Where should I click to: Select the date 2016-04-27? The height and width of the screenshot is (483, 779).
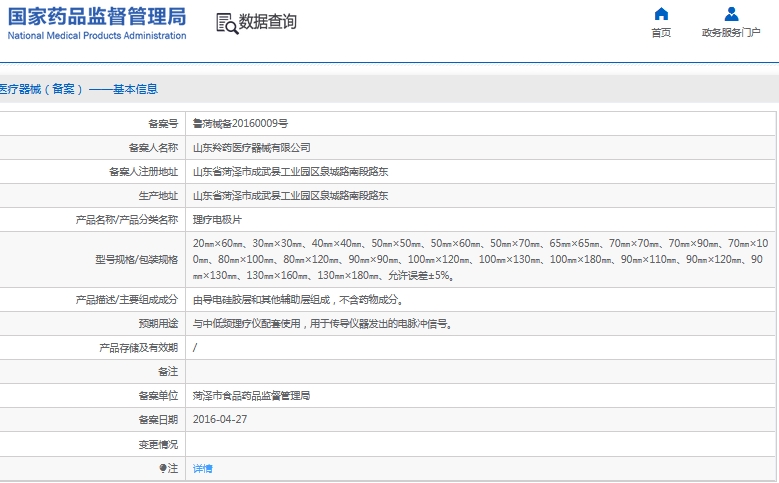(x=220, y=419)
